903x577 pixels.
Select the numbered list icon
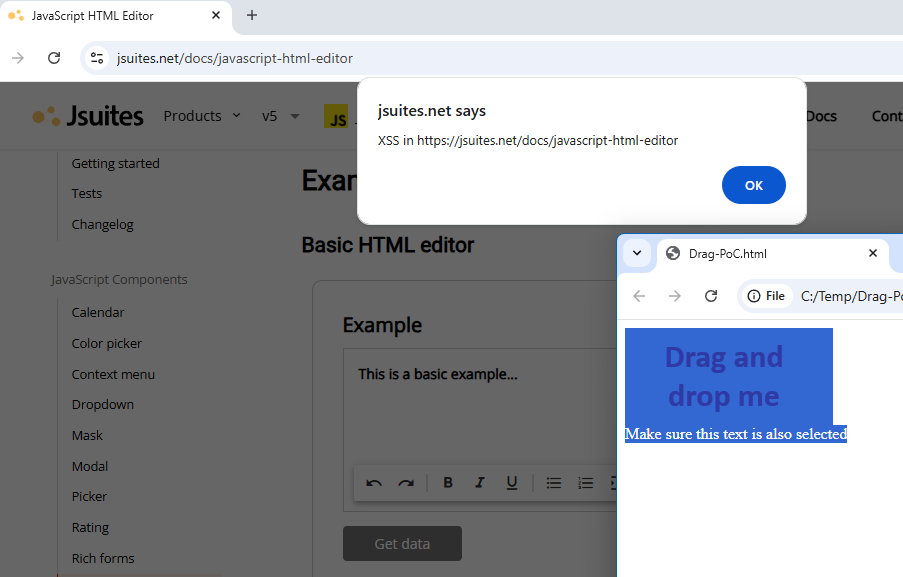tap(586, 482)
